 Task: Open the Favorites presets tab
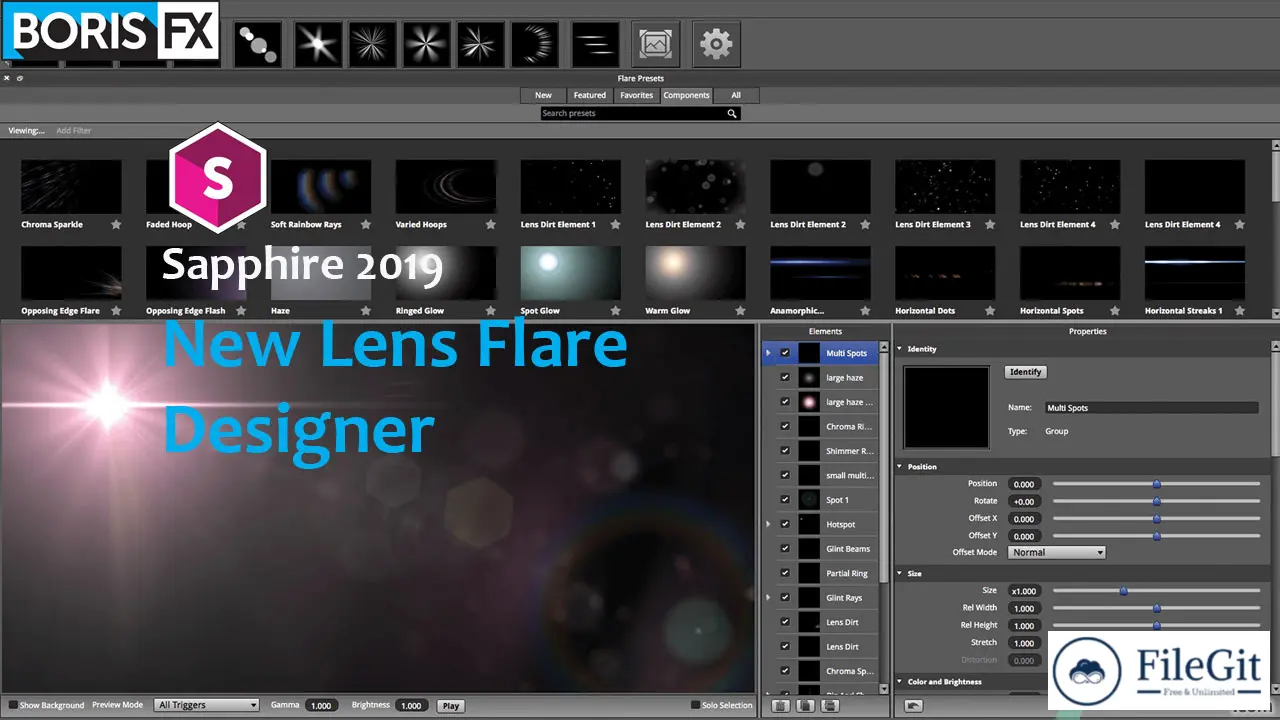click(636, 95)
